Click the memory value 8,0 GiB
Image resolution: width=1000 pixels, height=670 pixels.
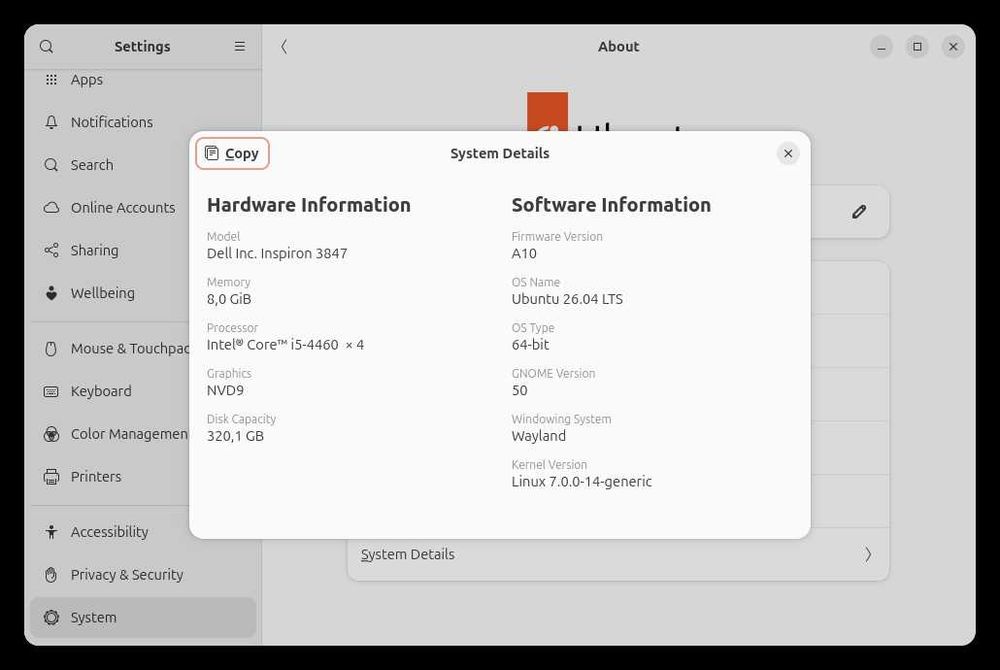point(229,299)
